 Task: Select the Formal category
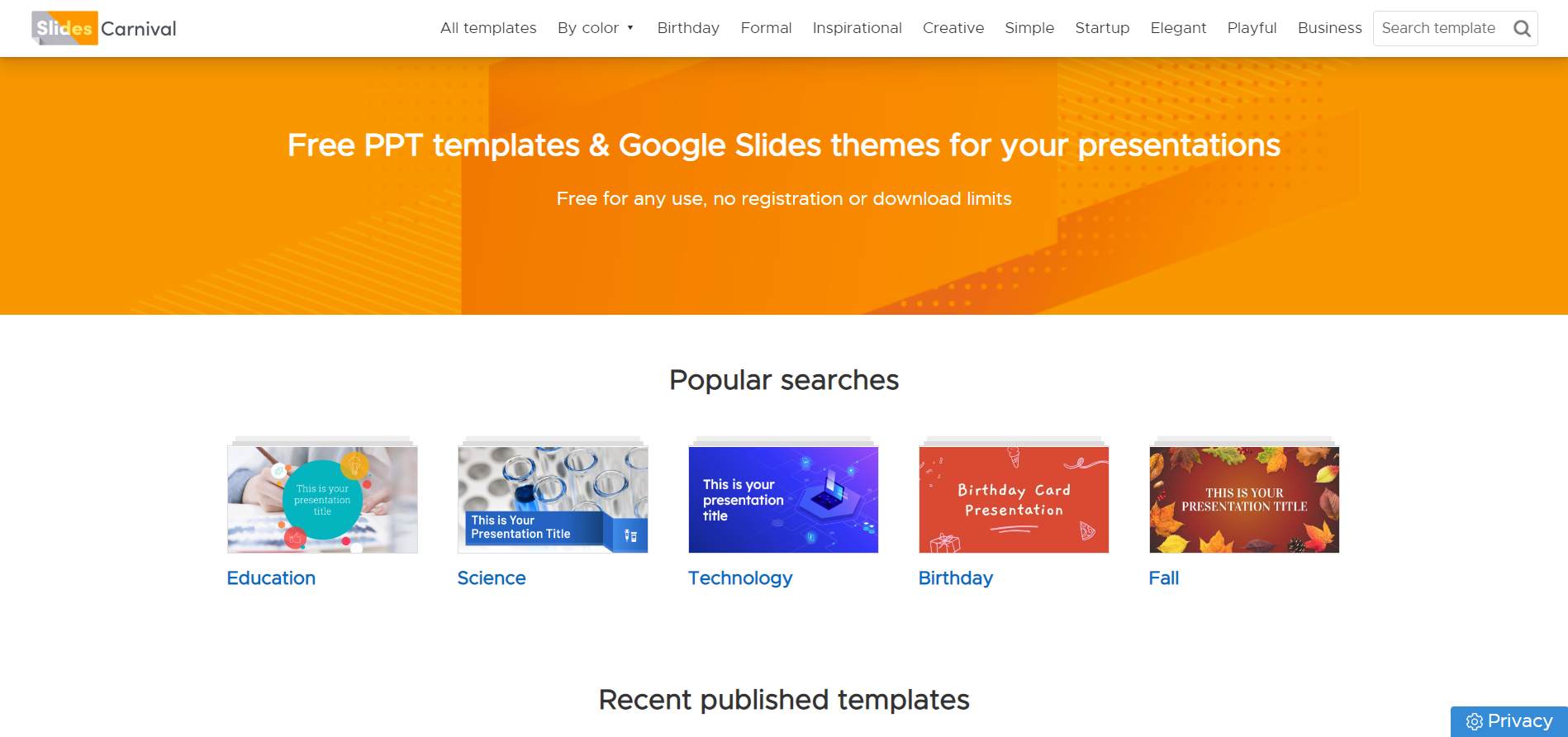(x=766, y=28)
